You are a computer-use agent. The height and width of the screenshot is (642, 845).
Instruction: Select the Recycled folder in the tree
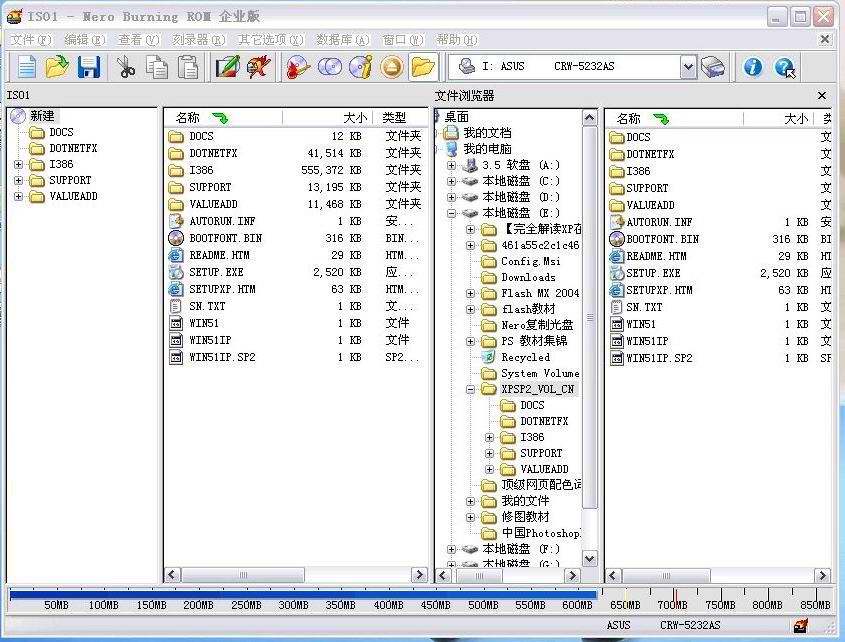(525, 357)
